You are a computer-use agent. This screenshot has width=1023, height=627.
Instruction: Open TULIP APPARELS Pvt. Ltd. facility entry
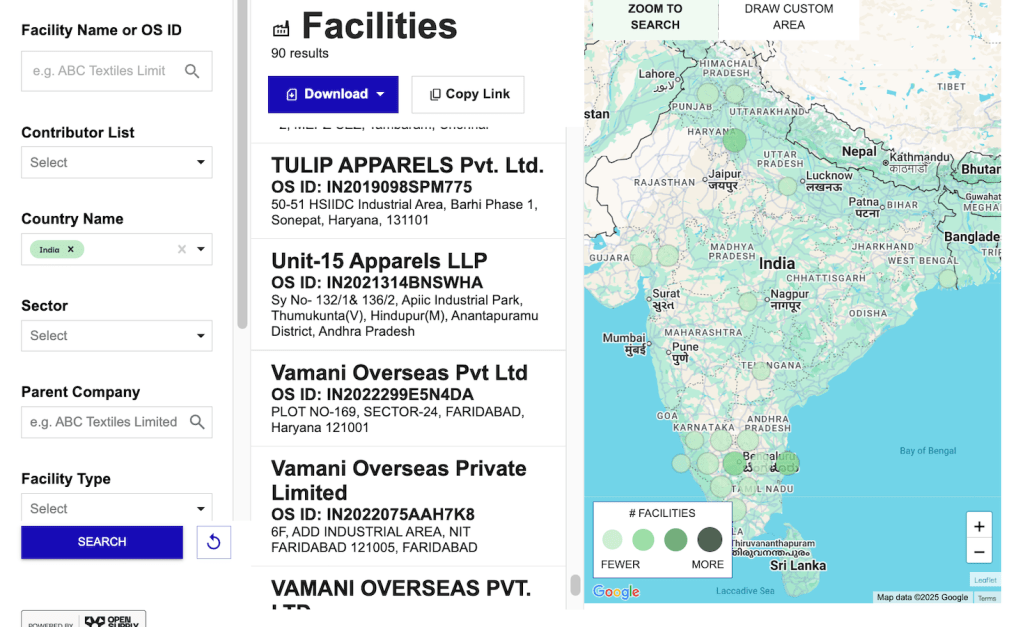[407, 165]
